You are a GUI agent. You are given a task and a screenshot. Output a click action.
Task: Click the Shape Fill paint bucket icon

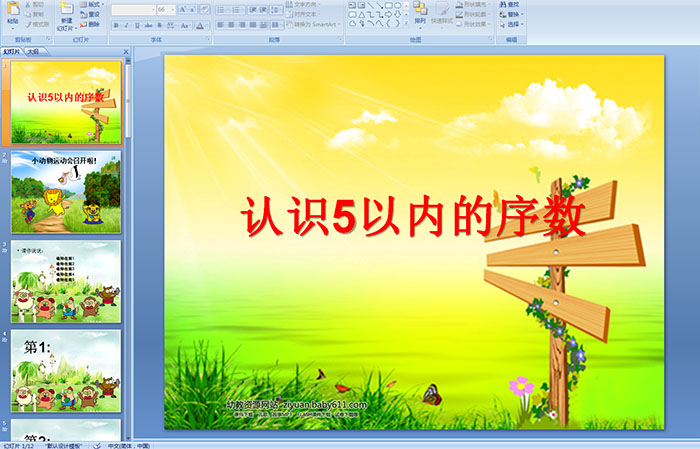[459, 4]
